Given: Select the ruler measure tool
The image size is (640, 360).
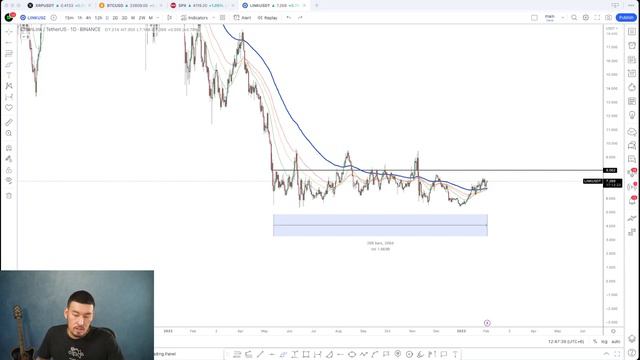Looking at the screenshot, I should [x=9, y=122].
